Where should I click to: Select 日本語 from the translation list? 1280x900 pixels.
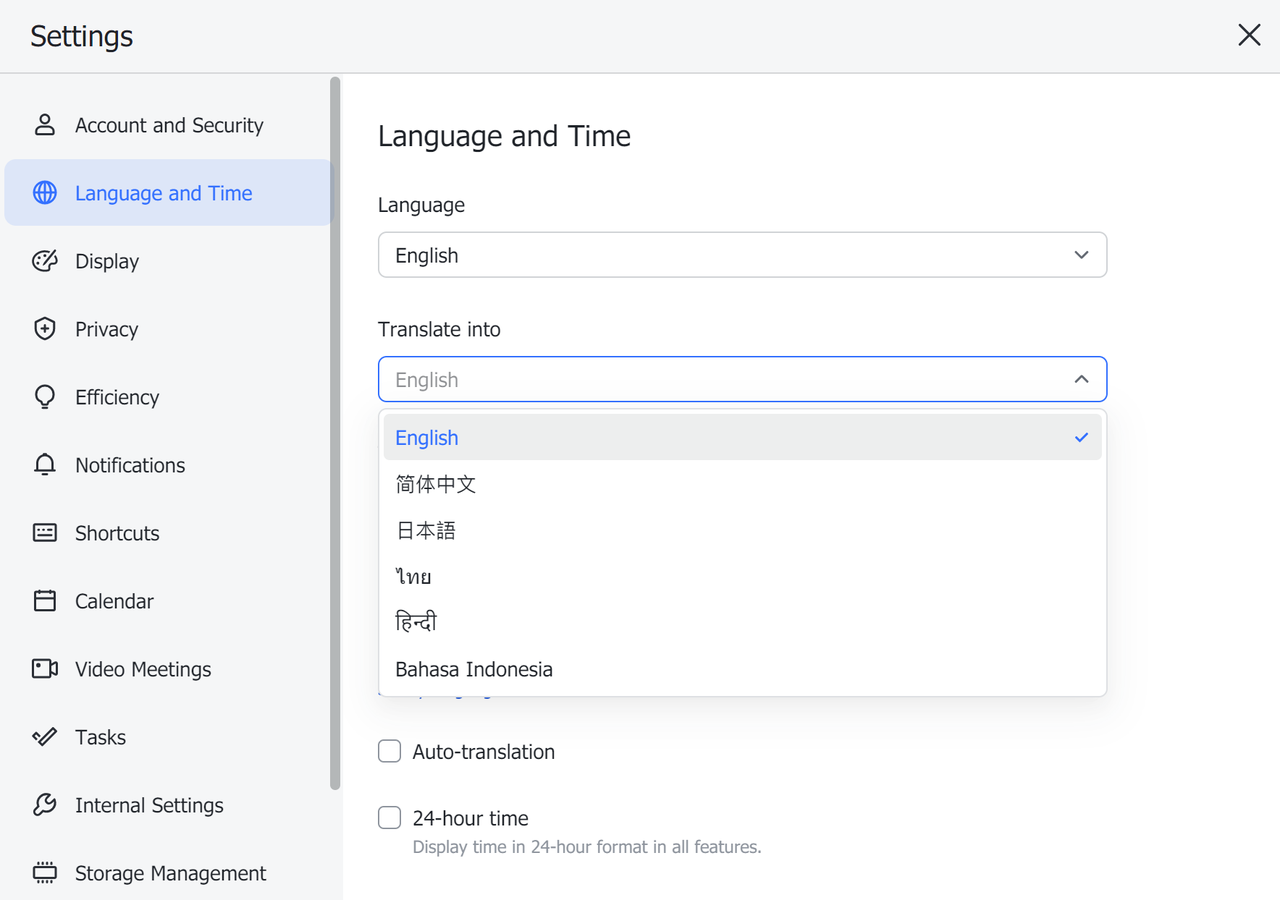coord(425,529)
